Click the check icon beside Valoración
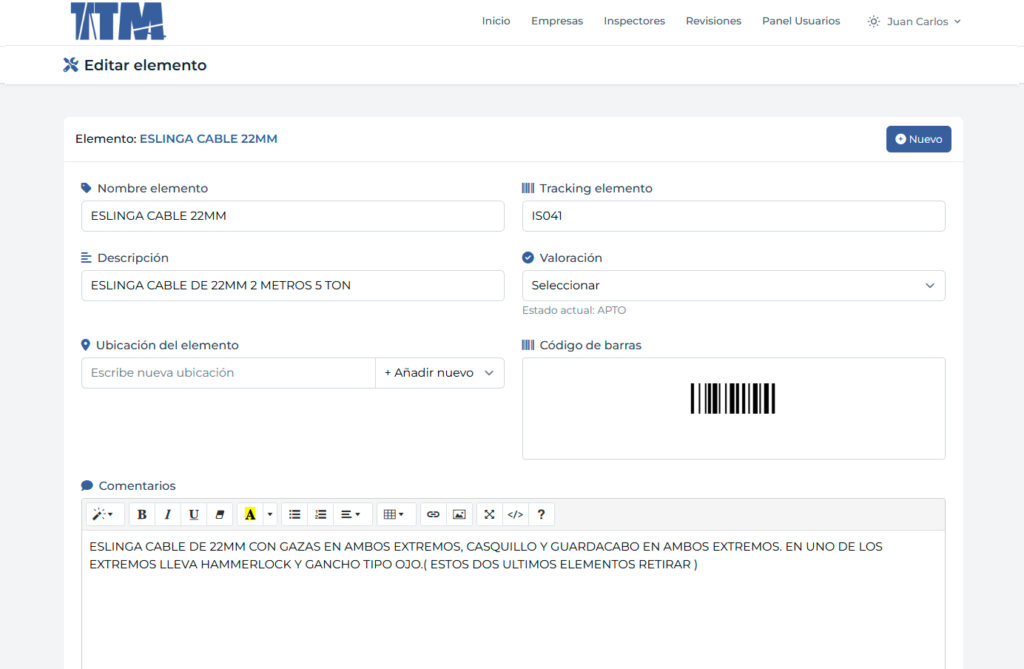Viewport: 1024px width, 669px height. tap(528, 258)
